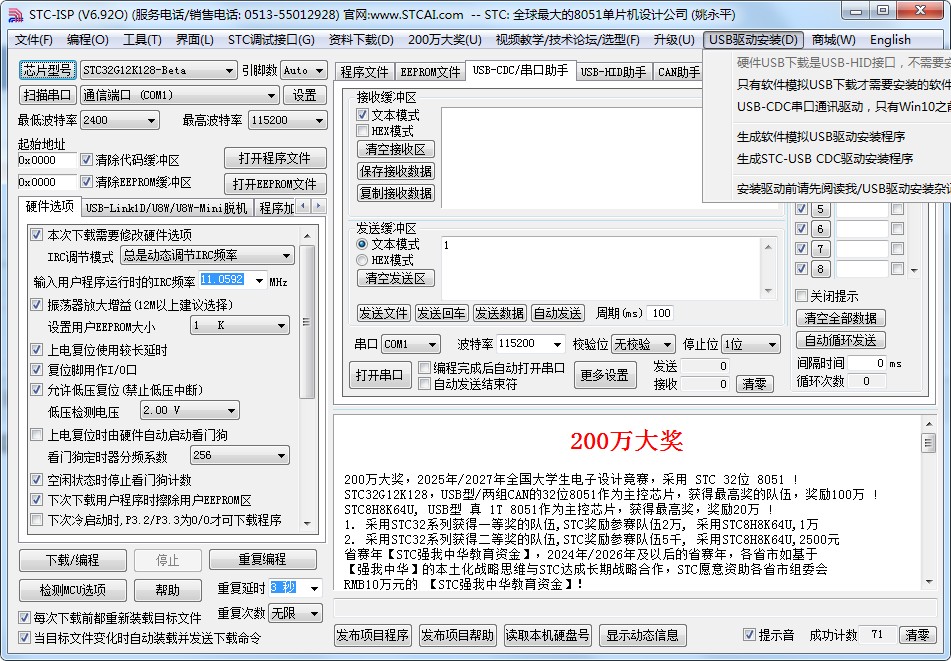The height and width of the screenshot is (661, 951).
Task: Toggle 空闲状态时停止看门狗计数 checkbox
Action: point(36,480)
